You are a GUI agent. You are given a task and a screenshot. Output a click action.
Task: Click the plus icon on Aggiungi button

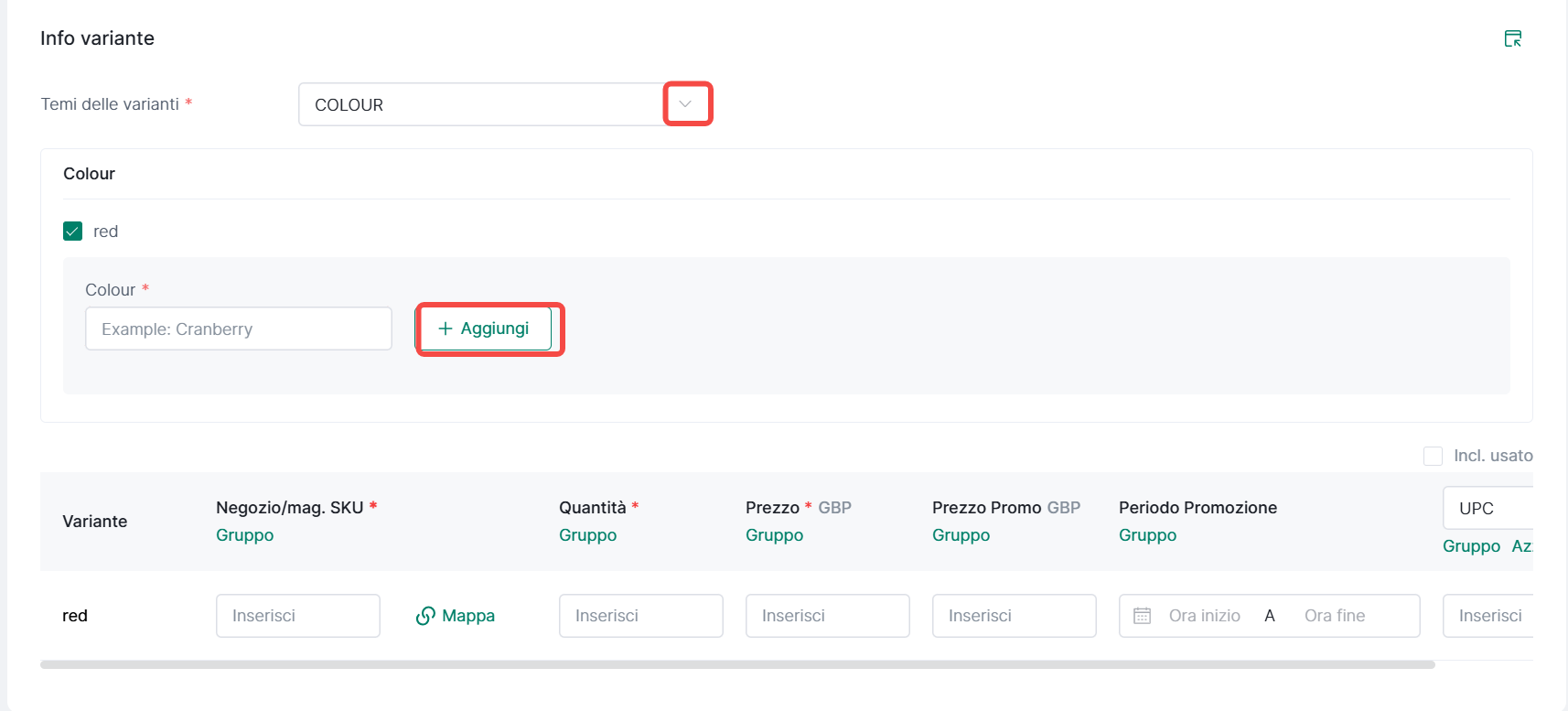[x=446, y=329]
